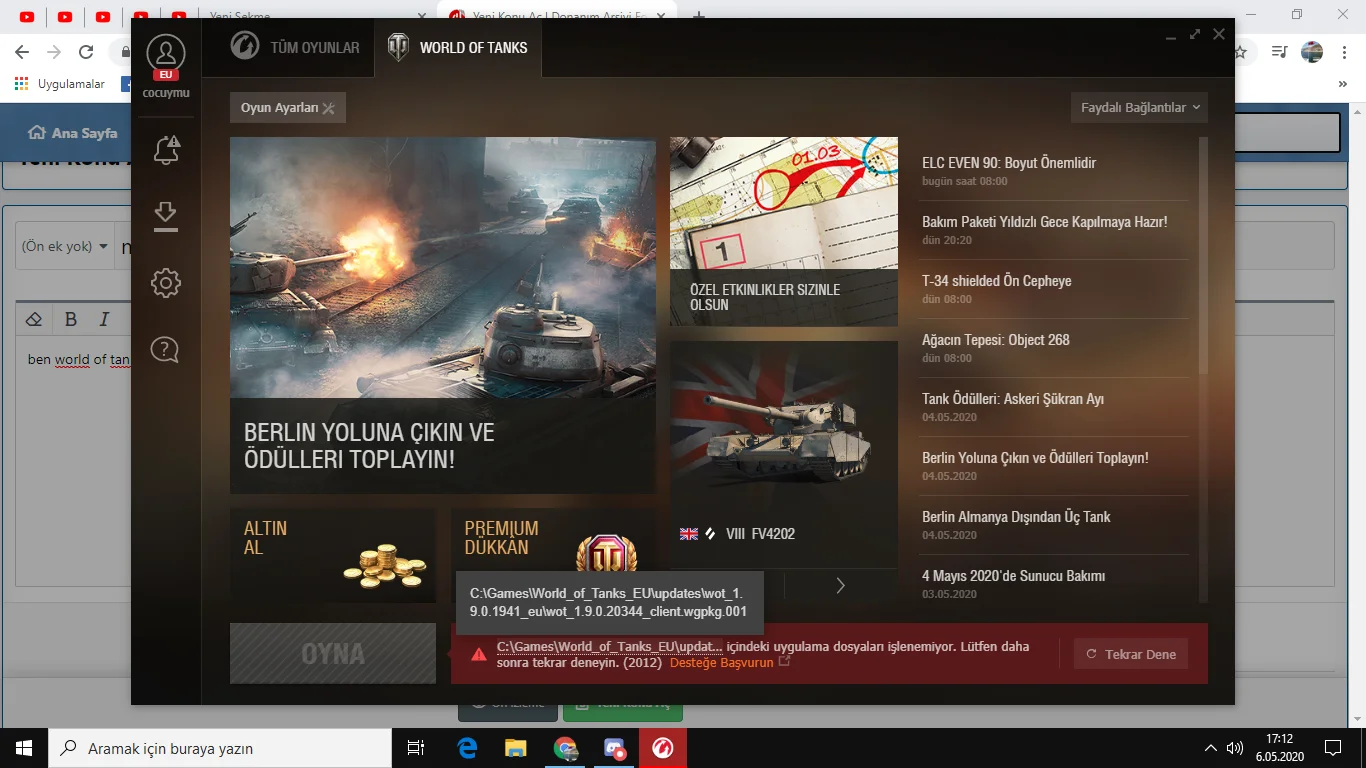
Task: Open Task View on the taskbar
Action: point(416,748)
